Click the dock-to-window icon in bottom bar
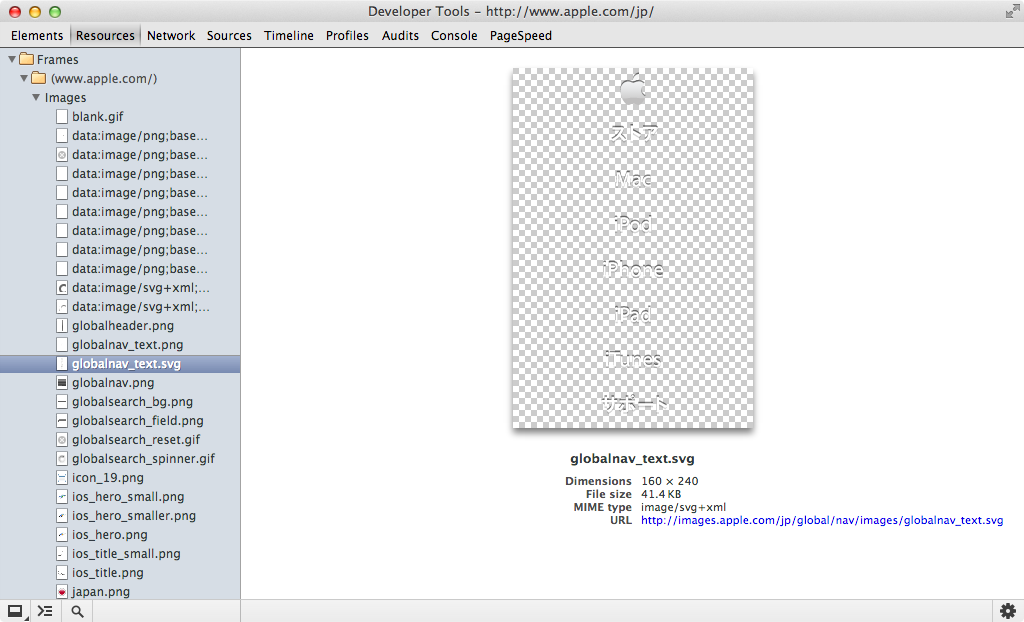Image resolution: width=1024 pixels, height=622 pixels. tap(15, 612)
